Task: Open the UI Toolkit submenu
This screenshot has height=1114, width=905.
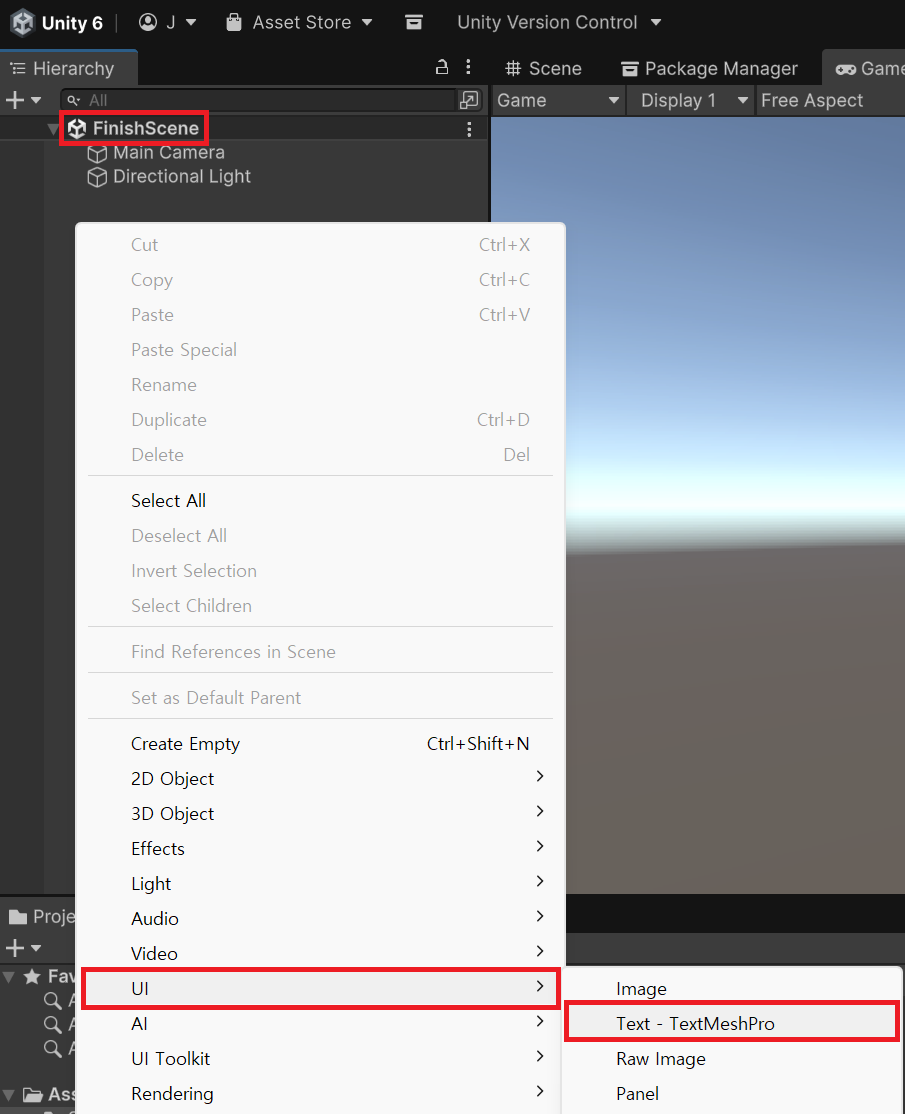Action: pos(320,1059)
